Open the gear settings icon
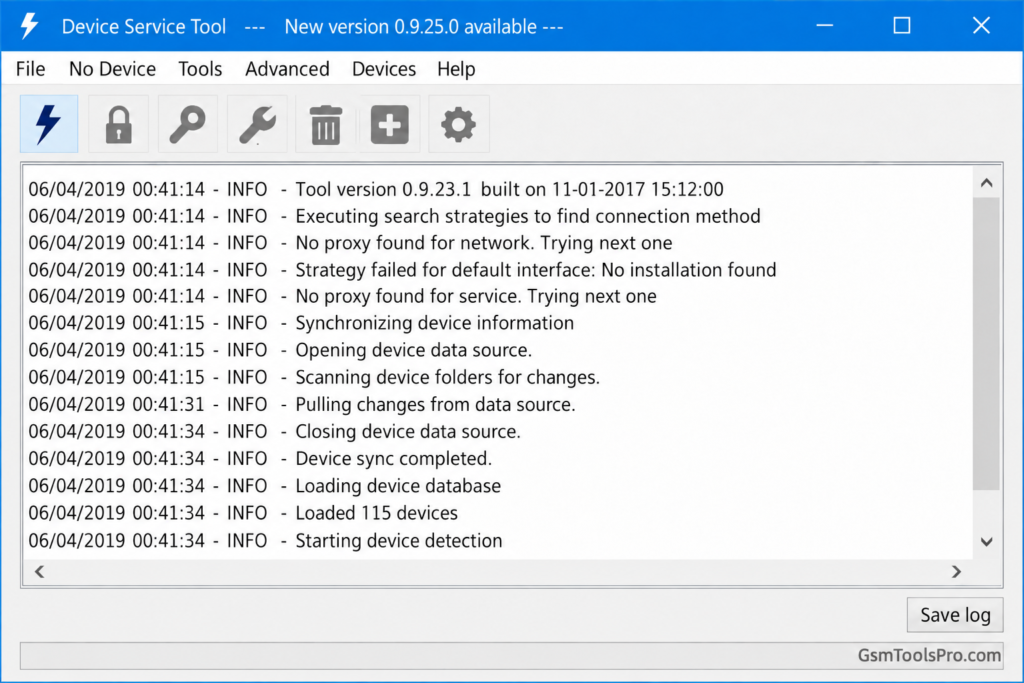Screen dimensions: 1024x683 coord(458,124)
